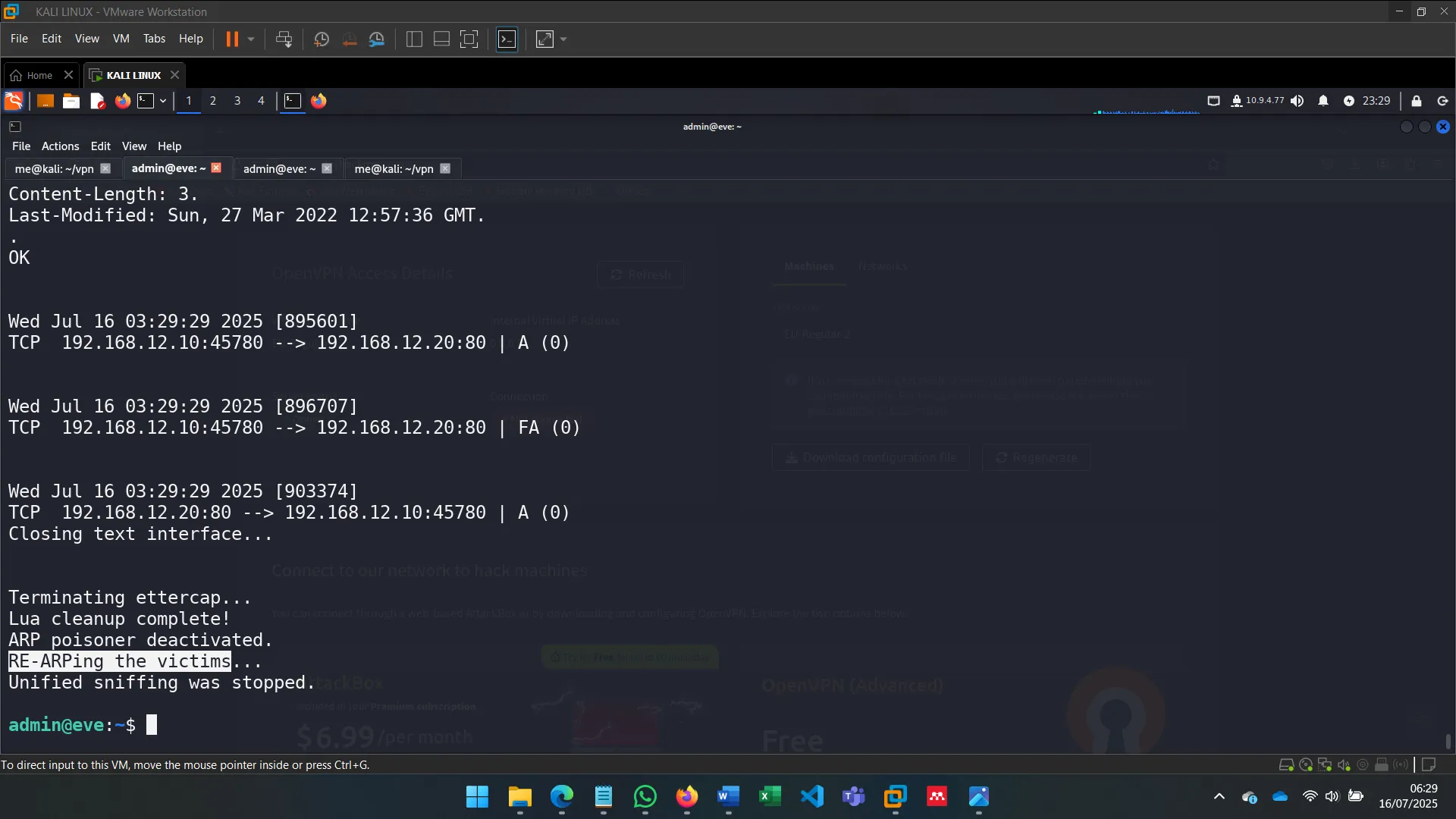This screenshot has width=1456, height=819.
Task: Expand the terminal dropdown on the Kali panel
Action: [162, 101]
